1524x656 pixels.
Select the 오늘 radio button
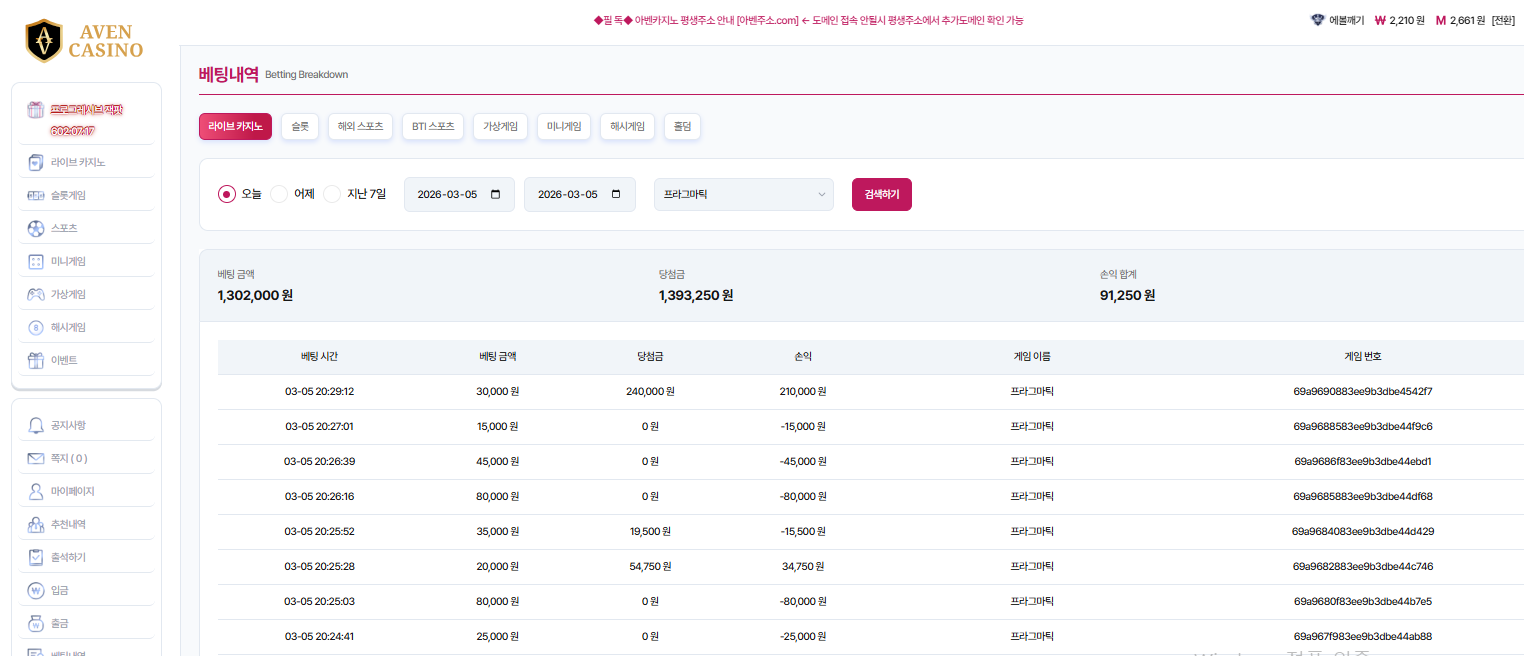tap(227, 194)
